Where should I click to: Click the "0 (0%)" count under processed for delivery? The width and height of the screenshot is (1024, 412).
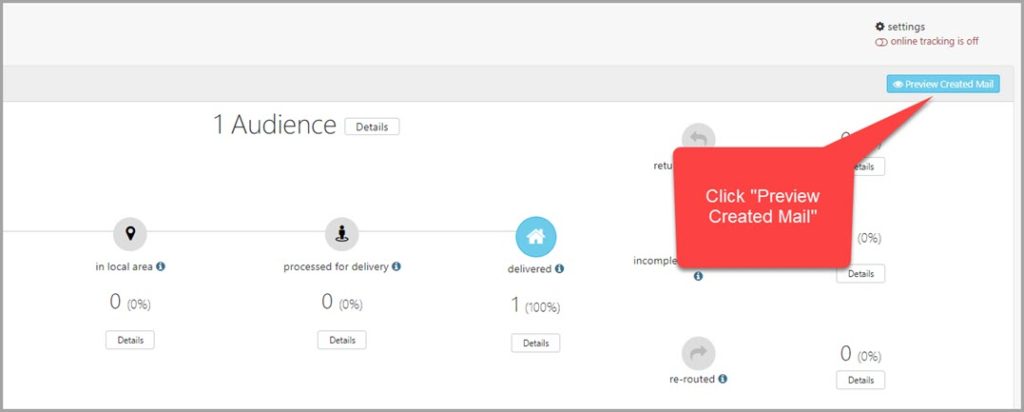coord(342,302)
